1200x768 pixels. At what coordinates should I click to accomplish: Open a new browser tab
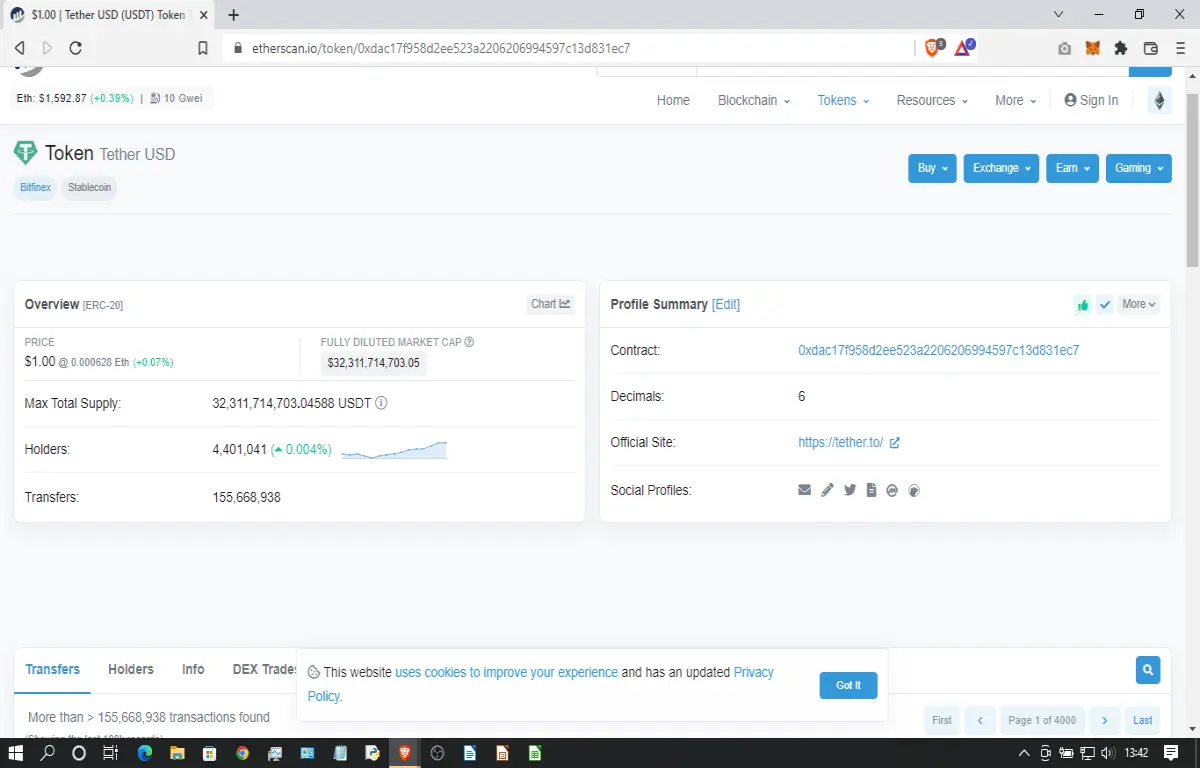pyautogui.click(x=234, y=15)
